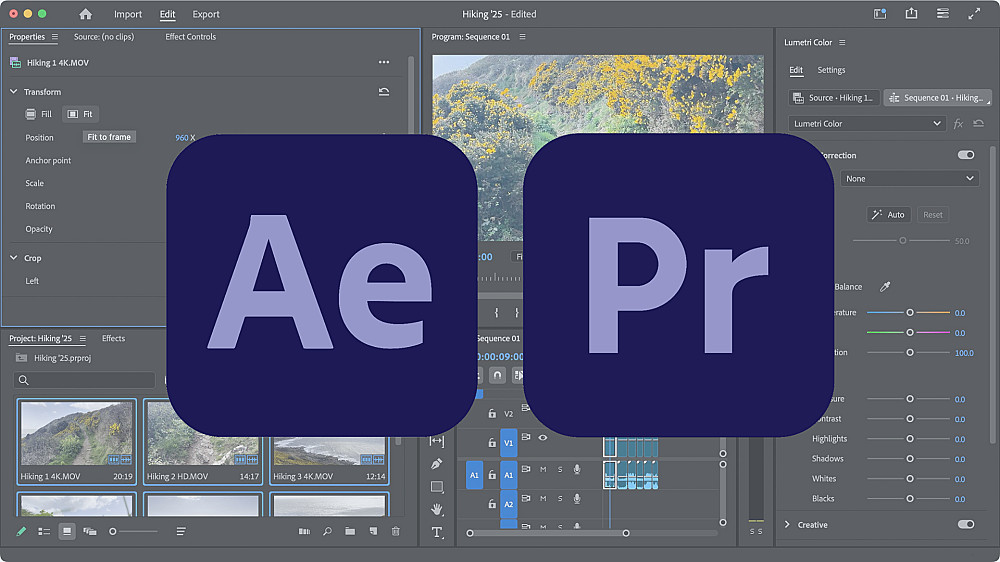Click the Source · Hiking 1 button

coord(834,98)
